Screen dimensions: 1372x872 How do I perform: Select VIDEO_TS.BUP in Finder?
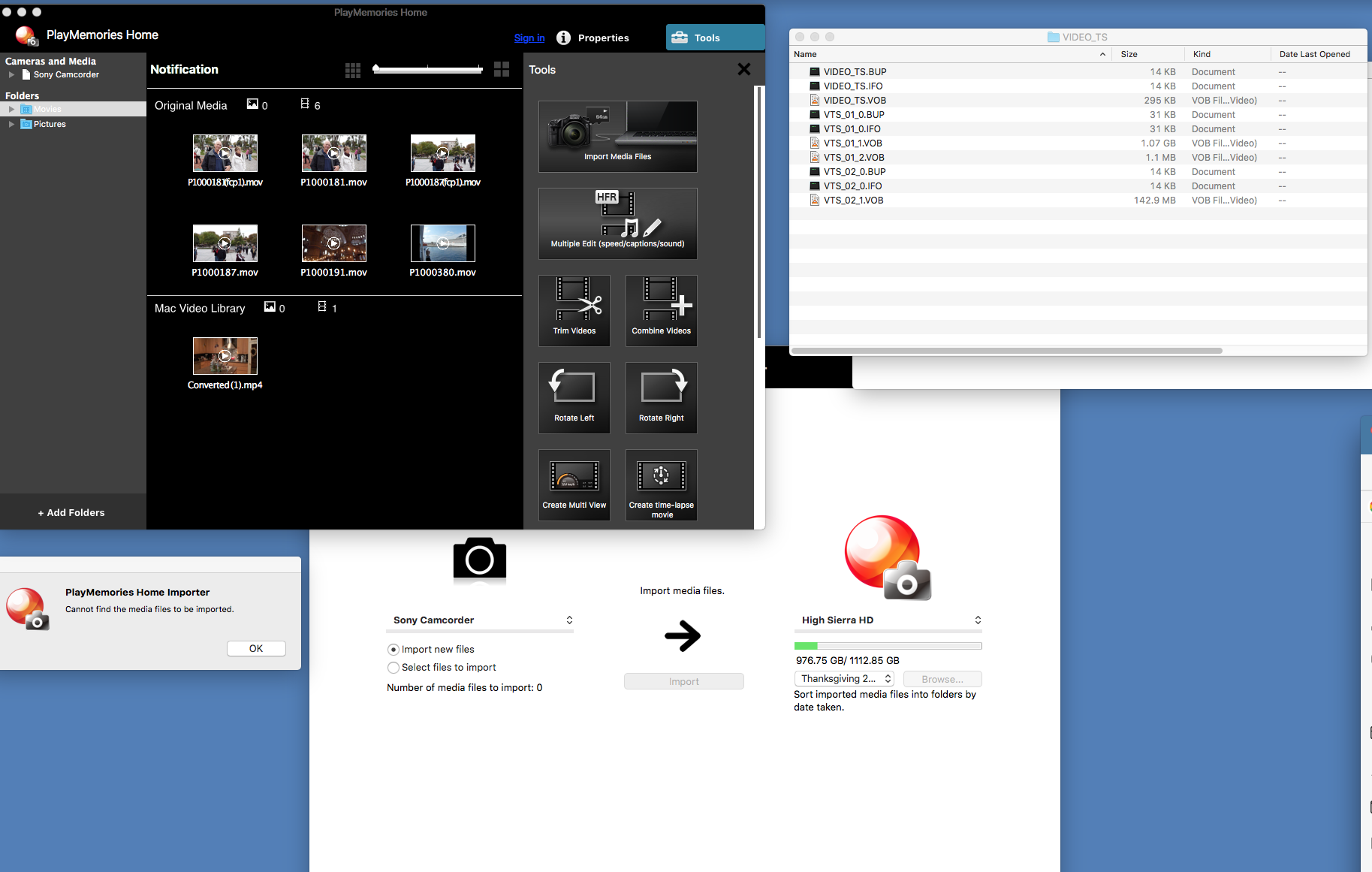pyautogui.click(x=1078, y=72)
